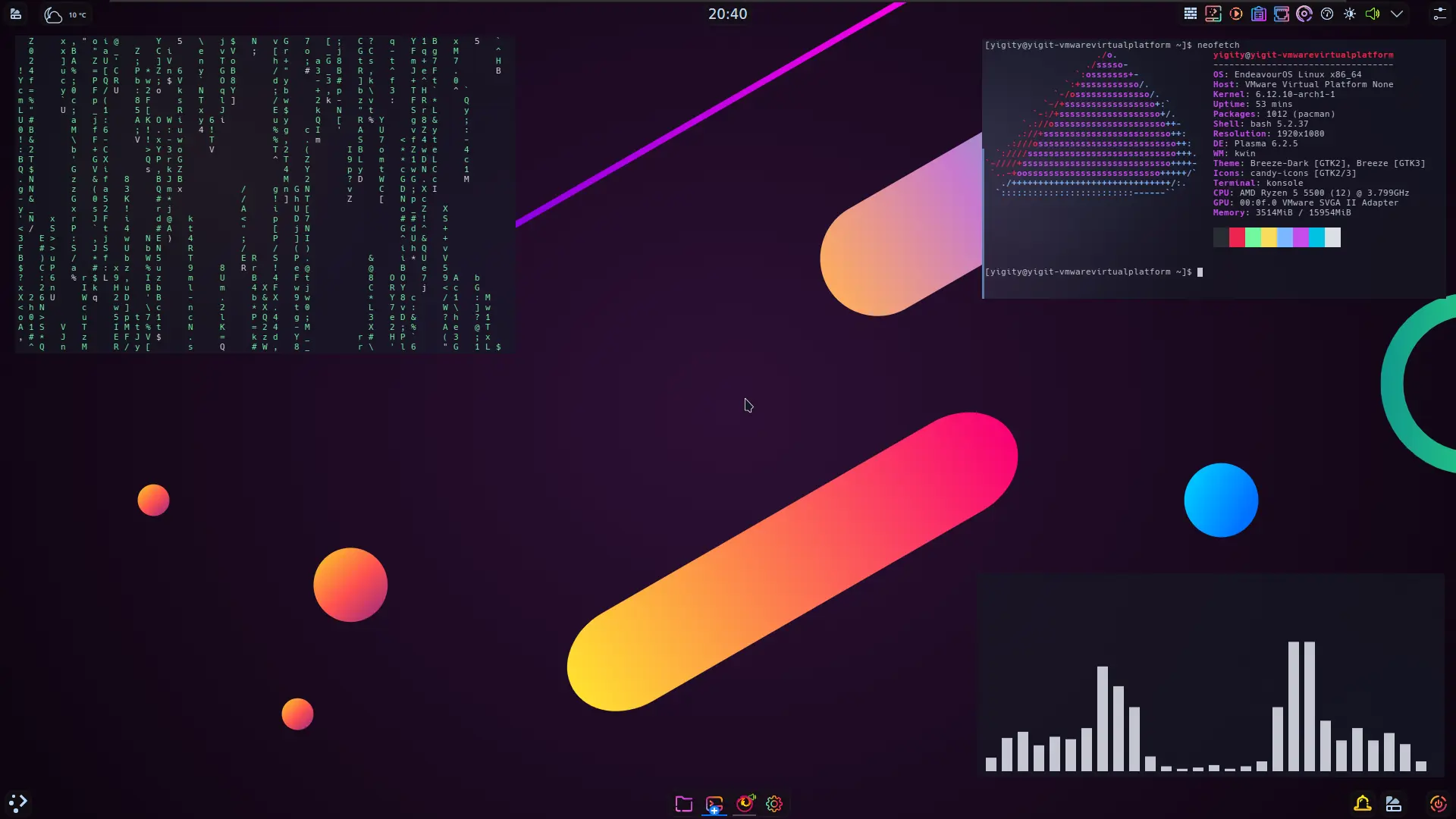
Task: Click the 'Packages: 1012 (pacman)' line
Action: (x=1274, y=114)
